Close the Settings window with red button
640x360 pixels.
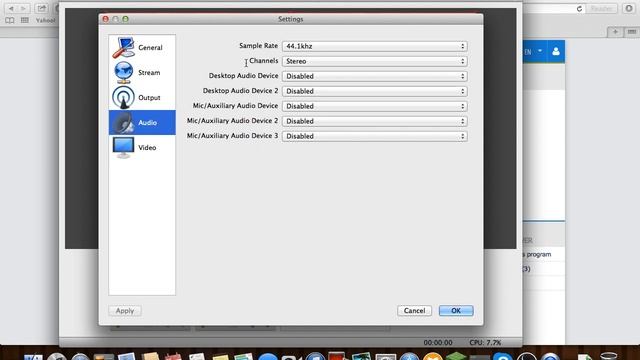pyautogui.click(x=106, y=19)
